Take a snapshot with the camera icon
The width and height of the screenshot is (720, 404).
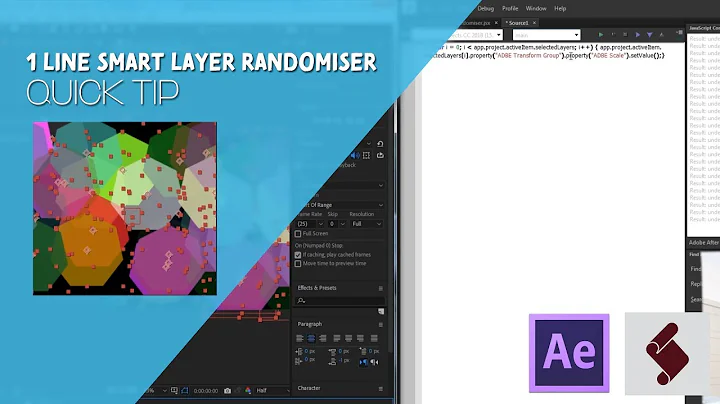[227, 391]
